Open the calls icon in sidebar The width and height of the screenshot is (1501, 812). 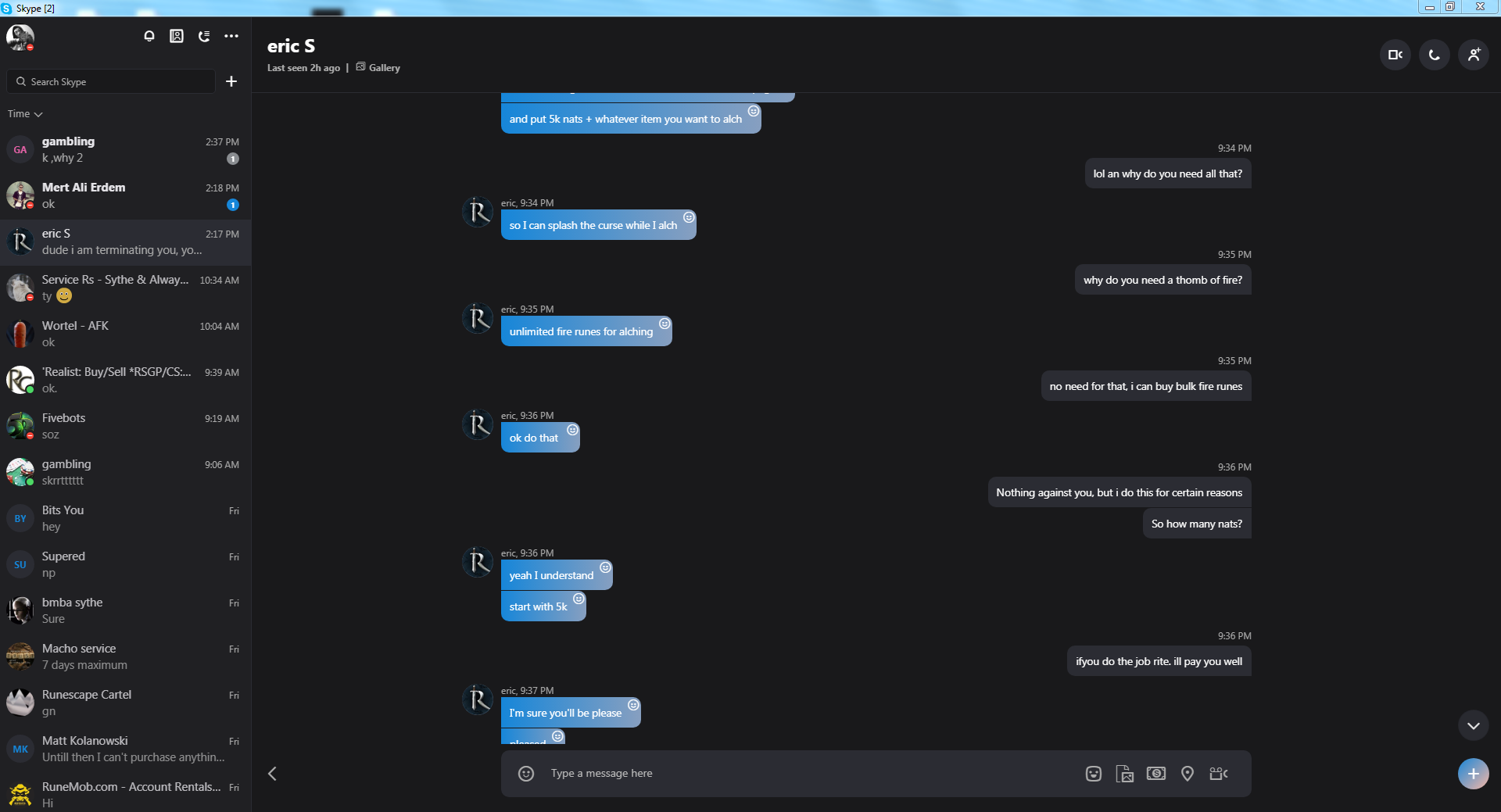click(204, 36)
